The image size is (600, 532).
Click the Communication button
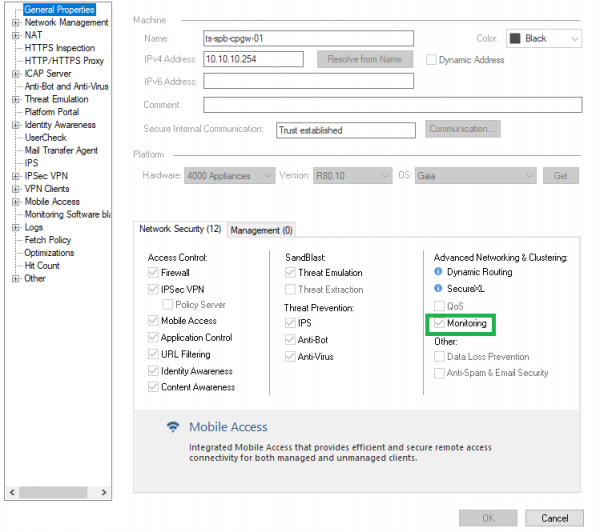pyautogui.click(x=463, y=129)
